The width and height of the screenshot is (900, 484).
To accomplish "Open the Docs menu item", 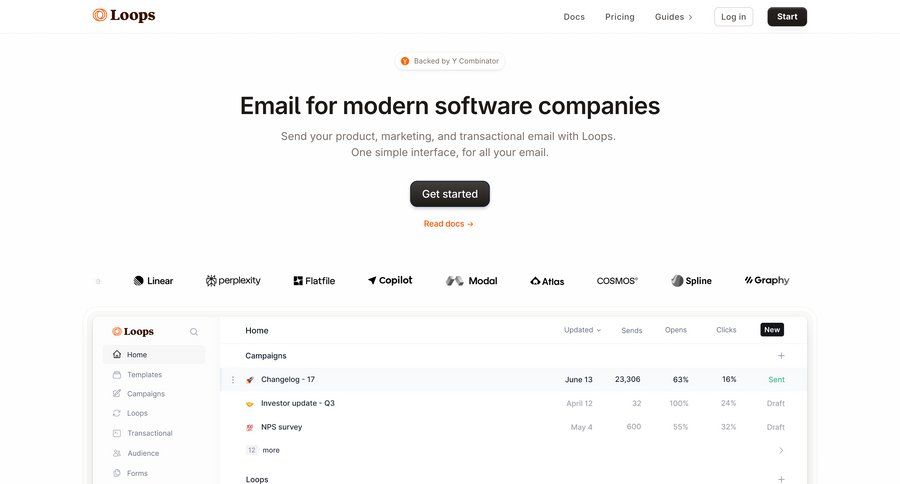I will [x=574, y=17].
